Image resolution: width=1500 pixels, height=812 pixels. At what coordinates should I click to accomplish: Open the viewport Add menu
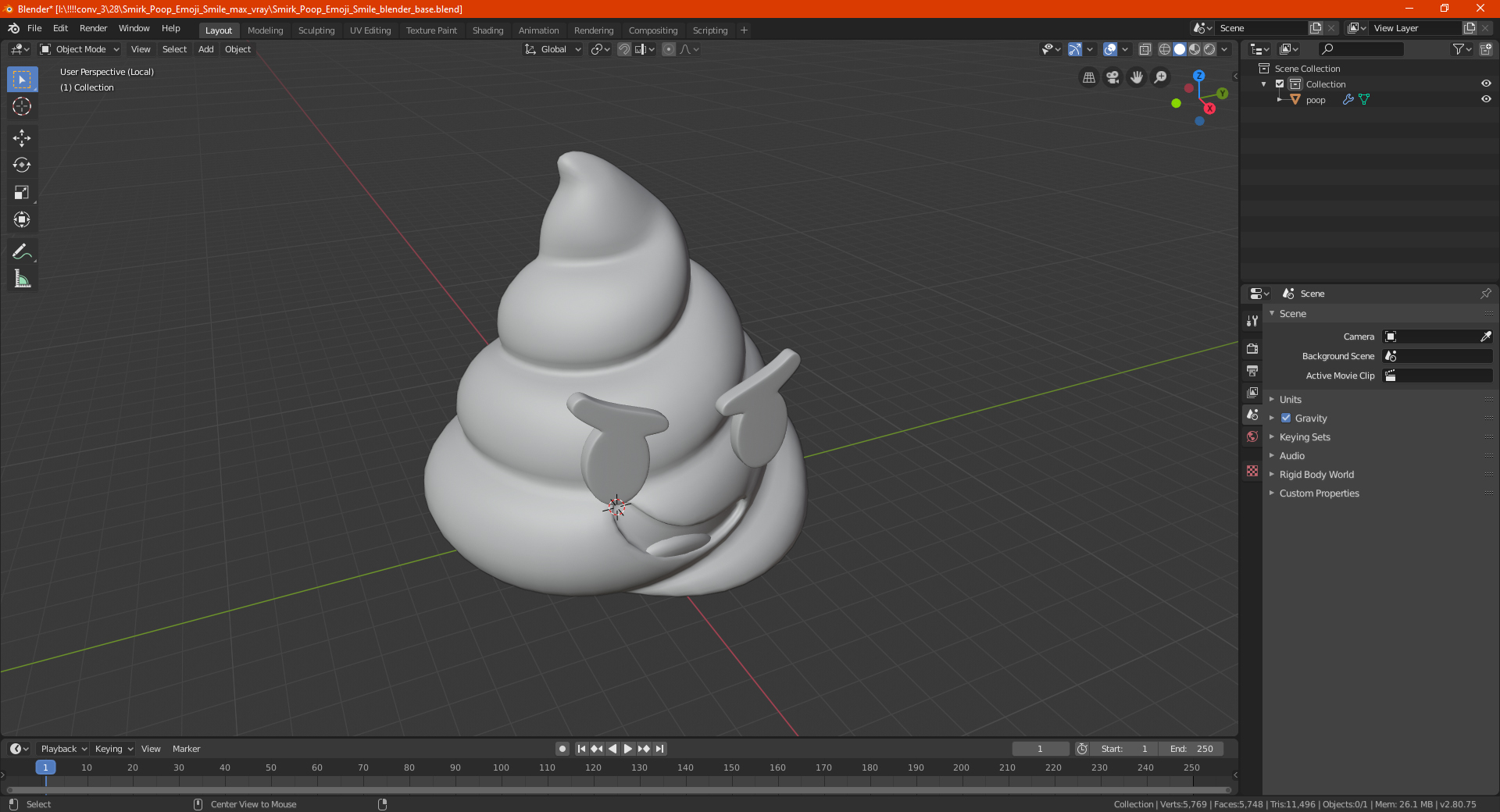tap(205, 49)
